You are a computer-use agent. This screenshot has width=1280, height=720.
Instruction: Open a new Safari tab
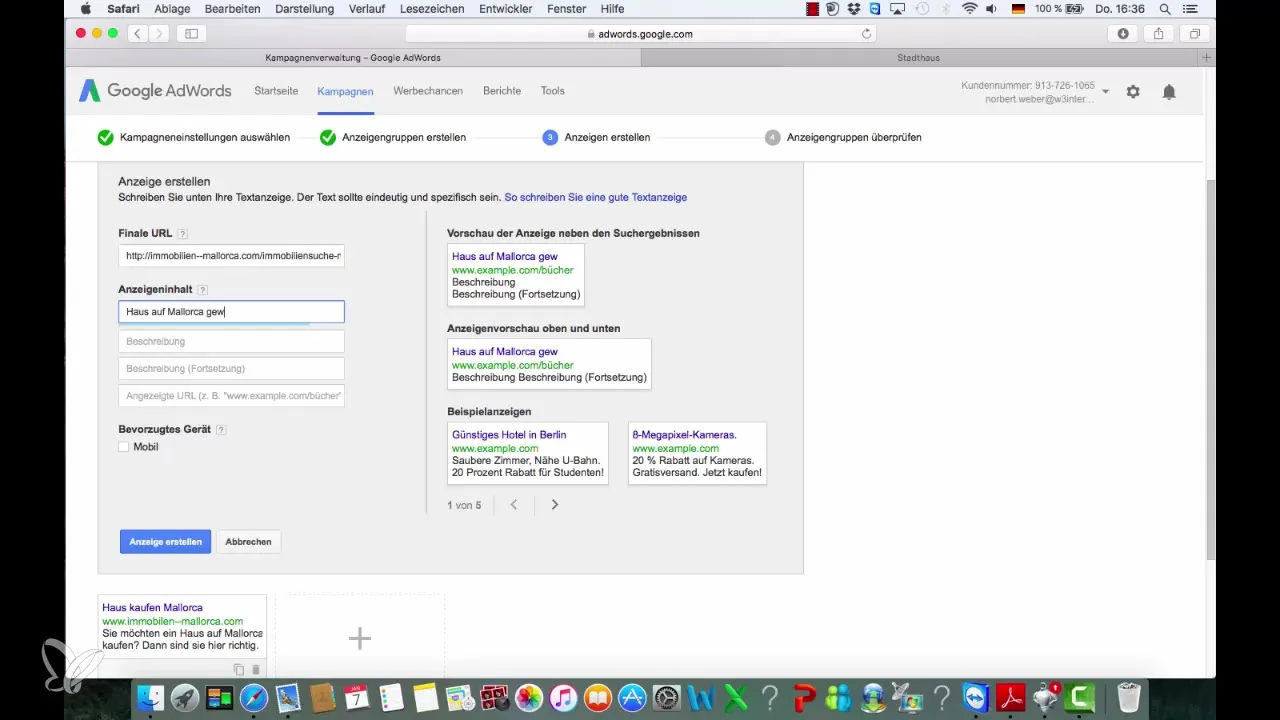tap(1207, 58)
